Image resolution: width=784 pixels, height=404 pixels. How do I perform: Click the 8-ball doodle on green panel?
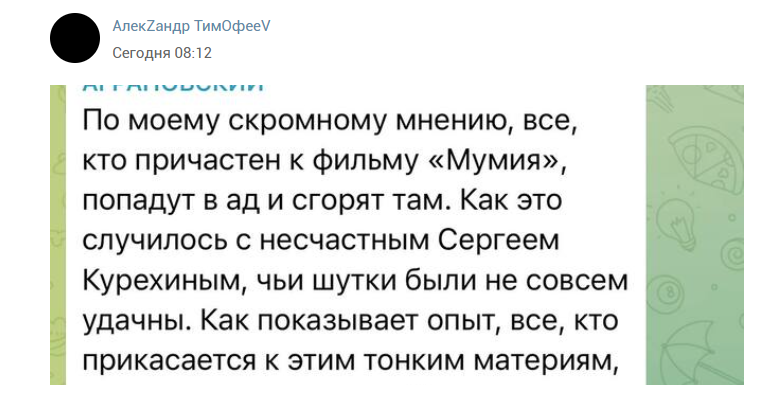point(665,292)
